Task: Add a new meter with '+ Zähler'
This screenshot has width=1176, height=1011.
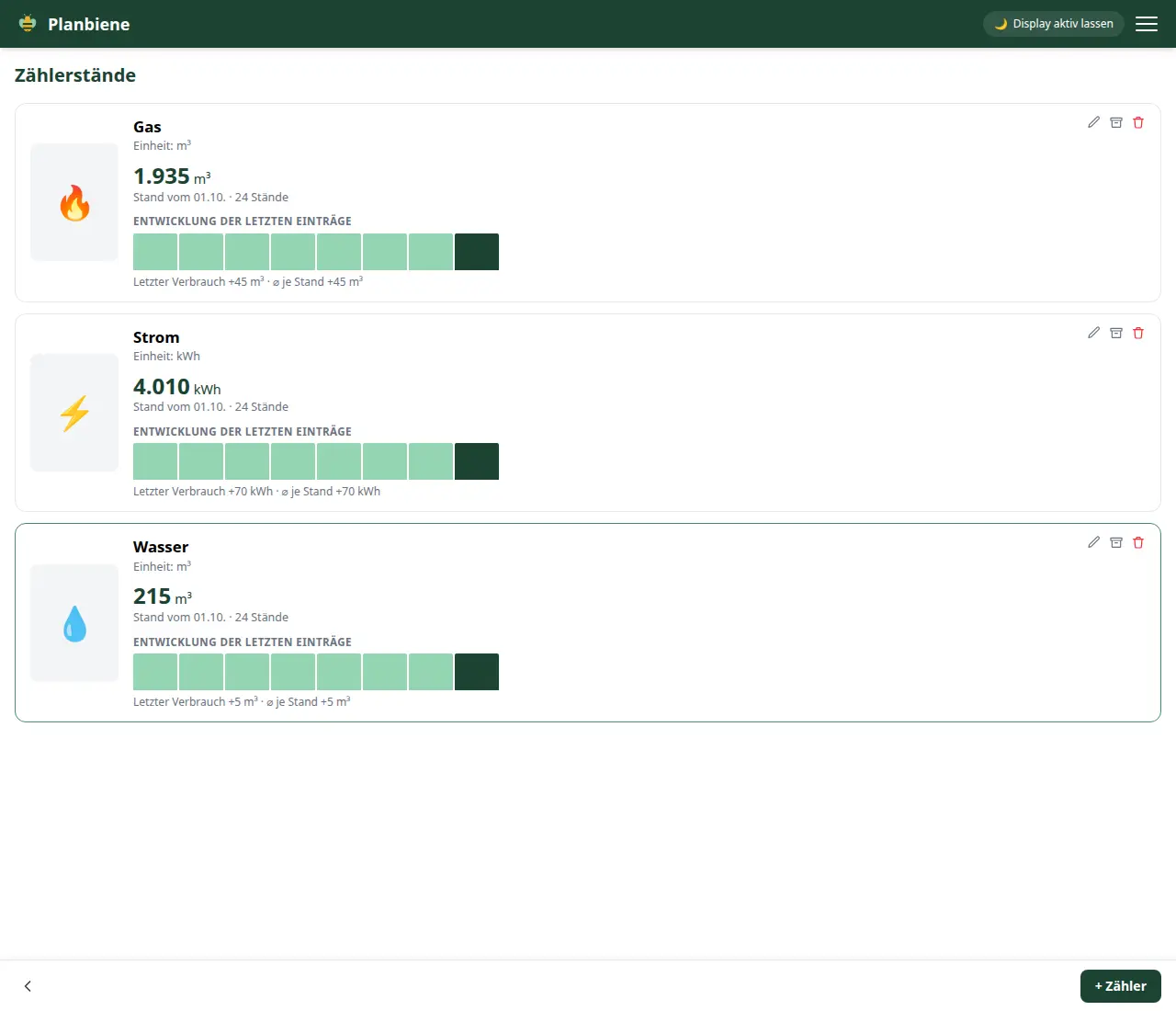Action: (1121, 986)
